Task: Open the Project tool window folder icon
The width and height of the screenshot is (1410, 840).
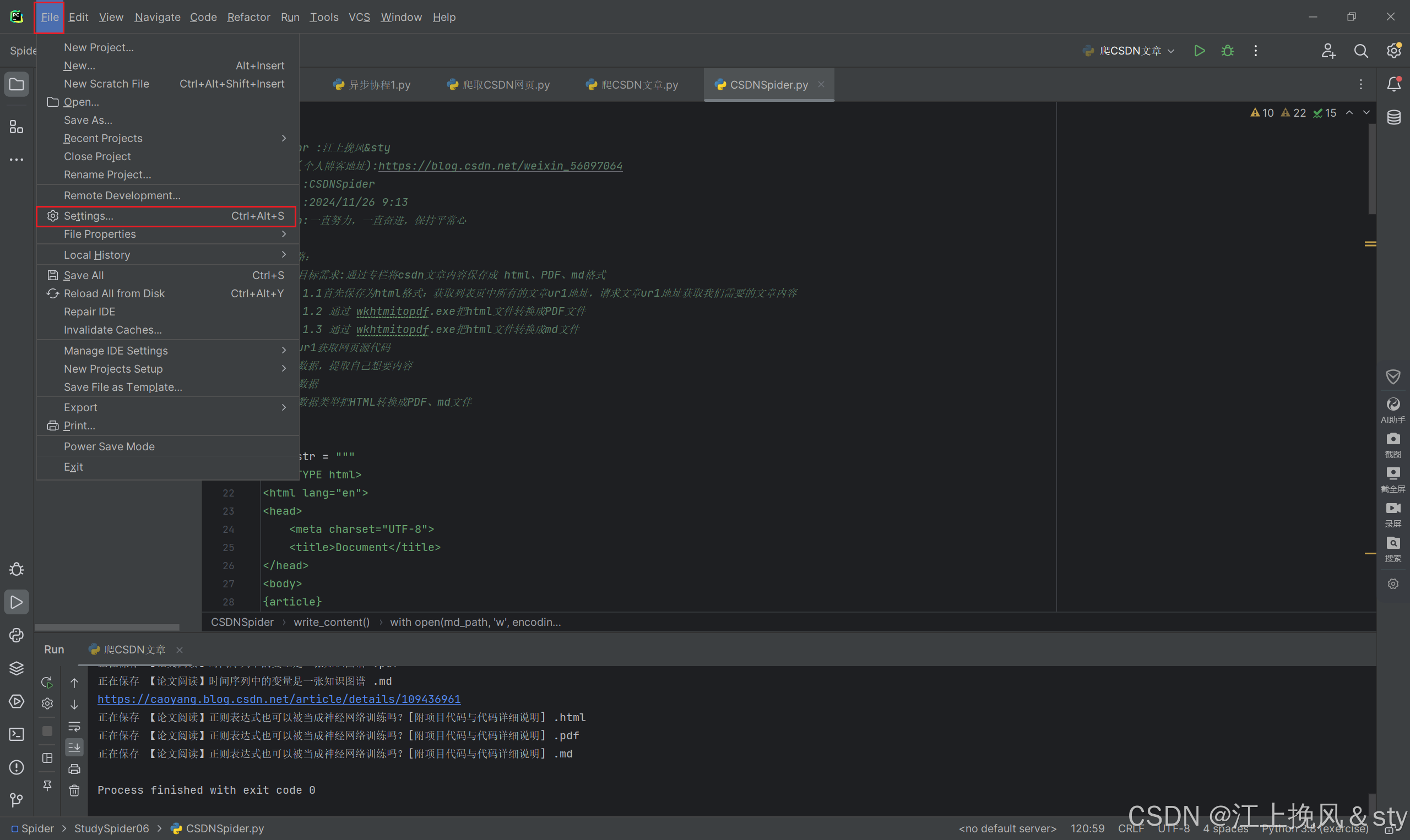Action: 17,85
